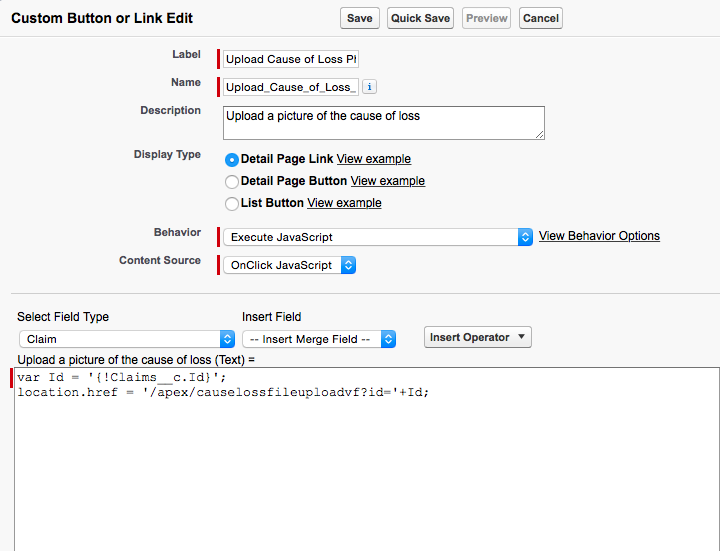The height and width of the screenshot is (551, 720).
Task: Open the Insert Operator menu
Action: [x=477, y=337]
